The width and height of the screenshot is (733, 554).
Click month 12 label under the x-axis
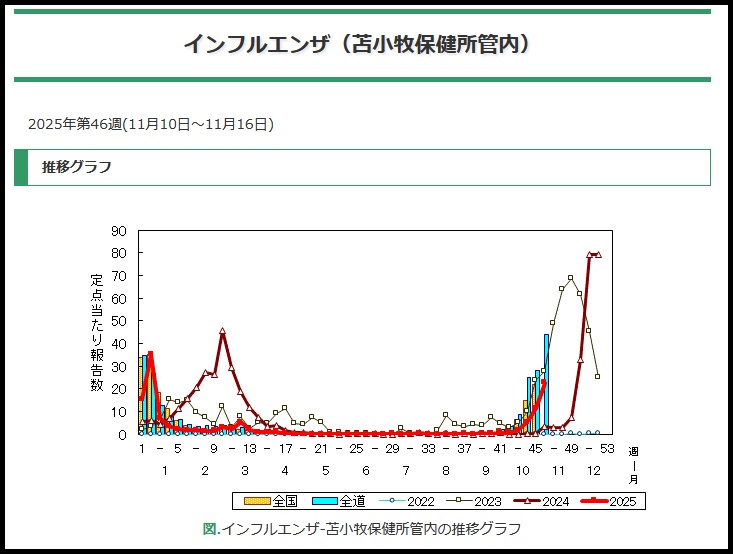pos(593,470)
